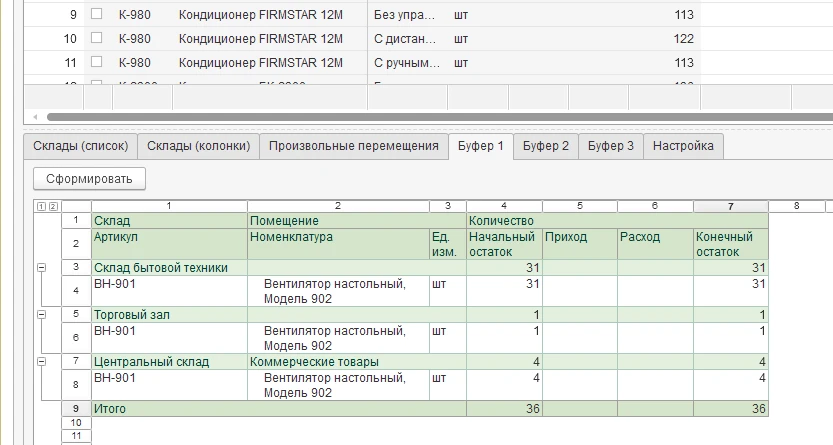Collapse the Склад бытовой техники group
833x445 pixels.
[x=41, y=268]
